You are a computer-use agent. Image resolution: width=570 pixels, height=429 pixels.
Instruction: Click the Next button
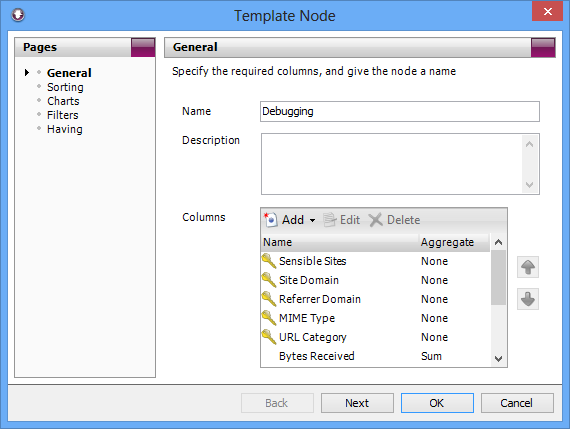click(357, 403)
